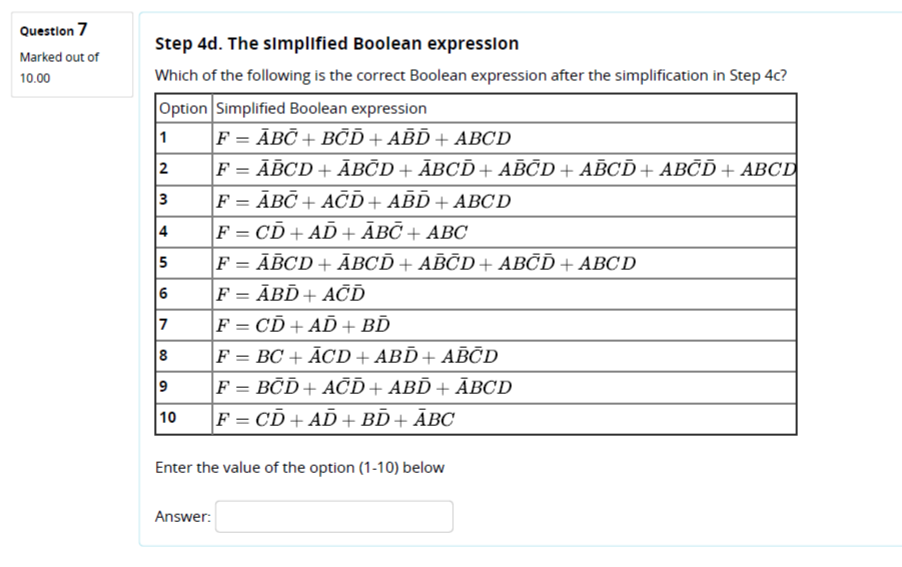Click option 10 row number
Viewport: 902px width, 567px height.
click(168, 417)
